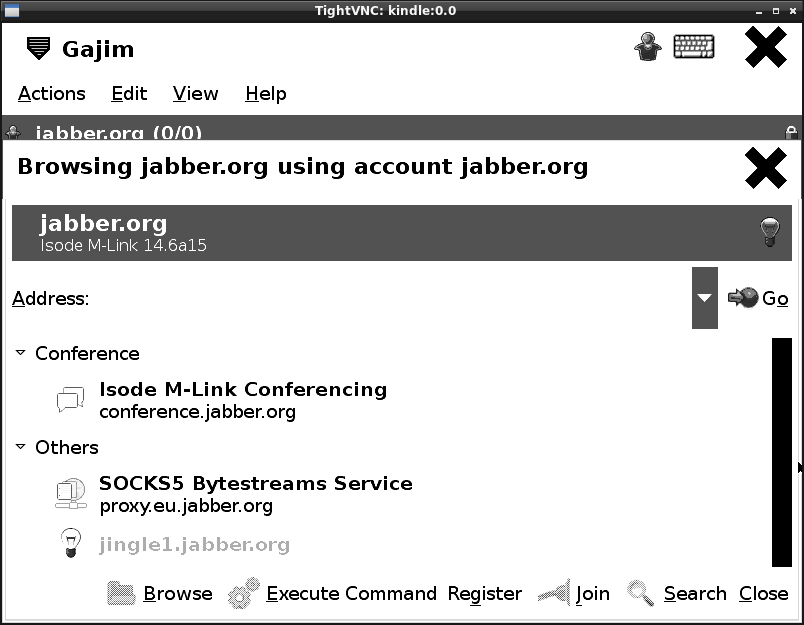Image resolution: width=804 pixels, height=625 pixels.
Task: Close the Browsing jabber.org dialog with X
Action: click(x=766, y=168)
